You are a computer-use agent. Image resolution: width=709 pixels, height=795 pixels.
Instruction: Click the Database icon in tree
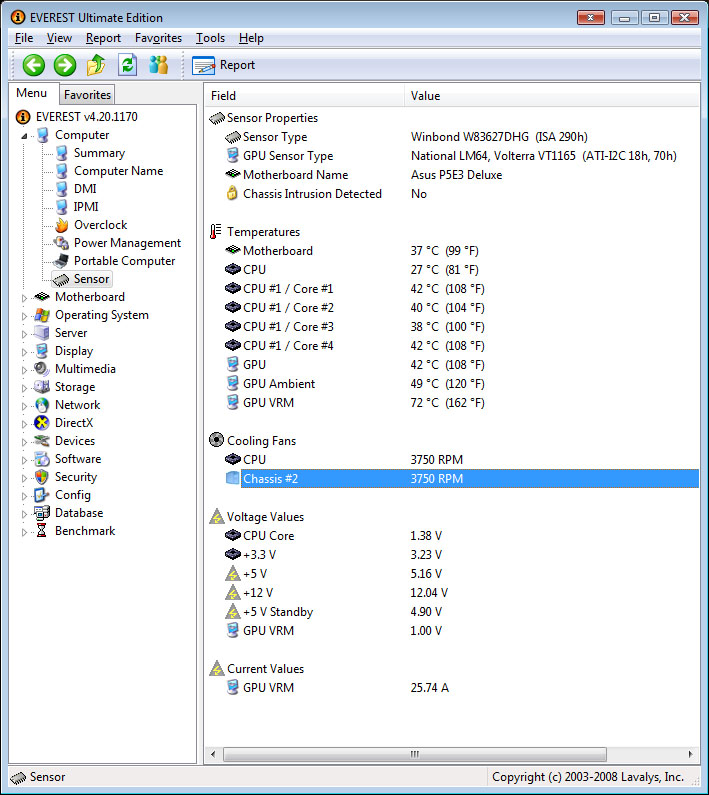coord(42,513)
